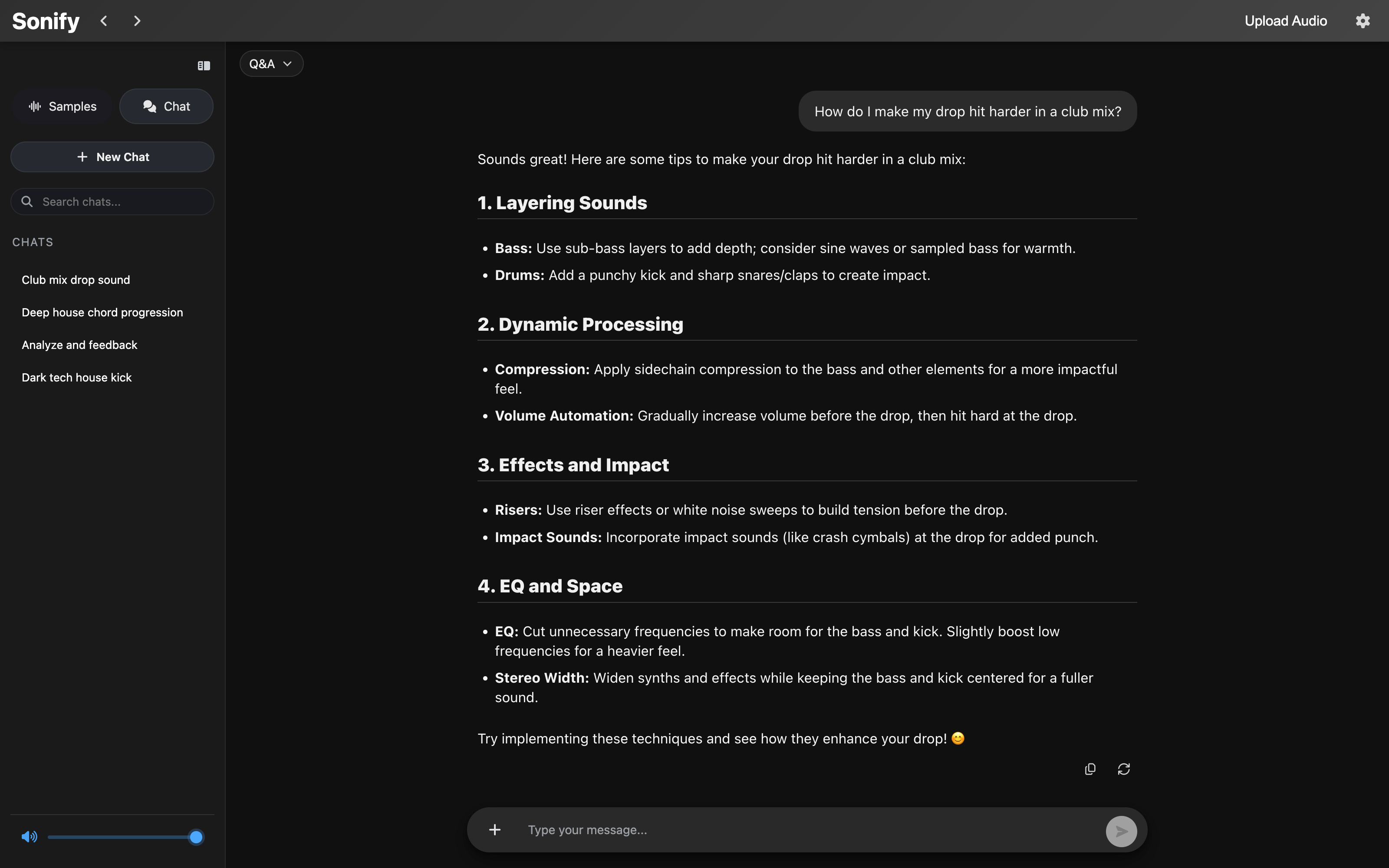Mute audio via the speaker icon
This screenshot has width=1389, height=868.
(x=29, y=836)
